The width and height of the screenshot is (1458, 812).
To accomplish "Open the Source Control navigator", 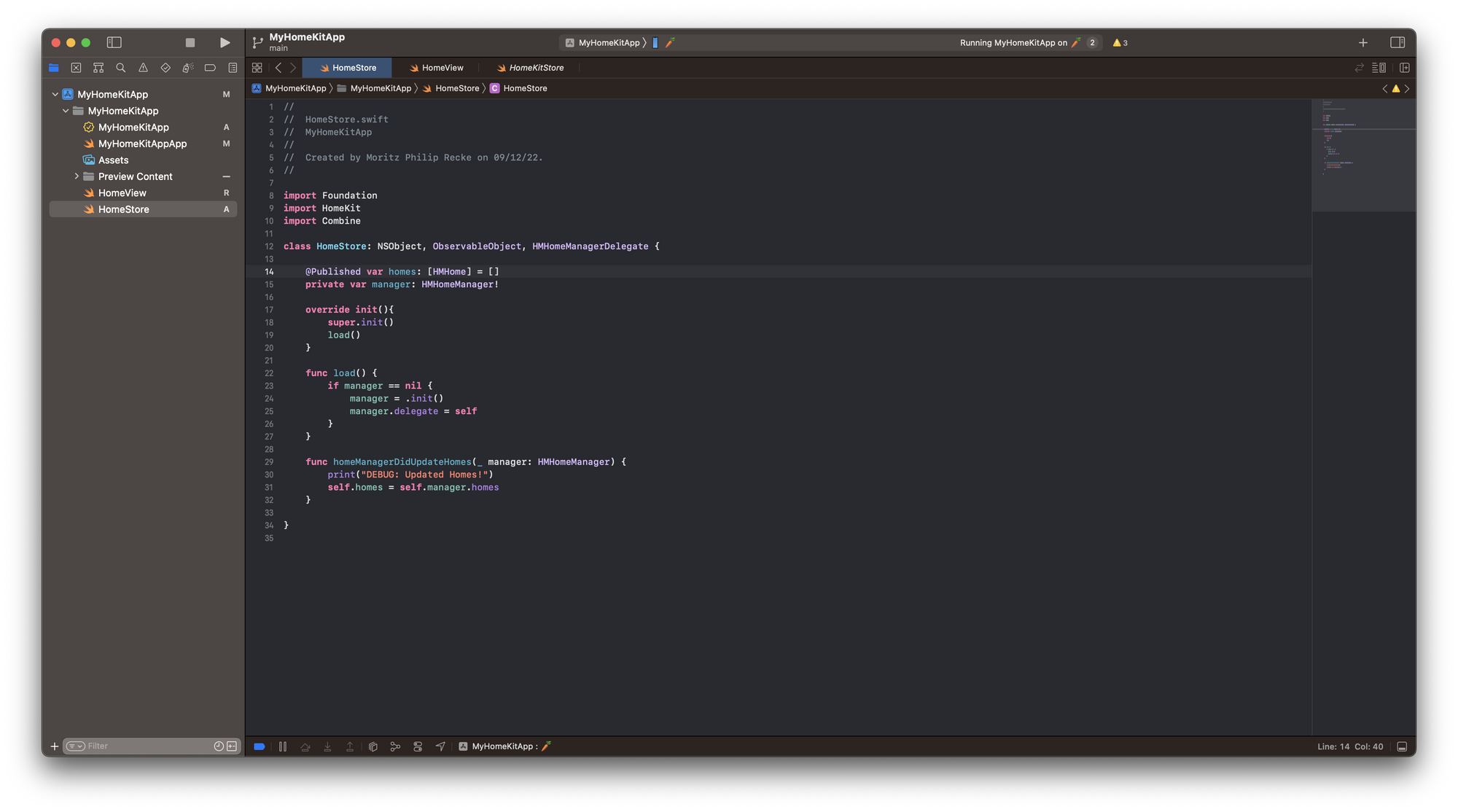I will pyautogui.click(x=76, y=68).
